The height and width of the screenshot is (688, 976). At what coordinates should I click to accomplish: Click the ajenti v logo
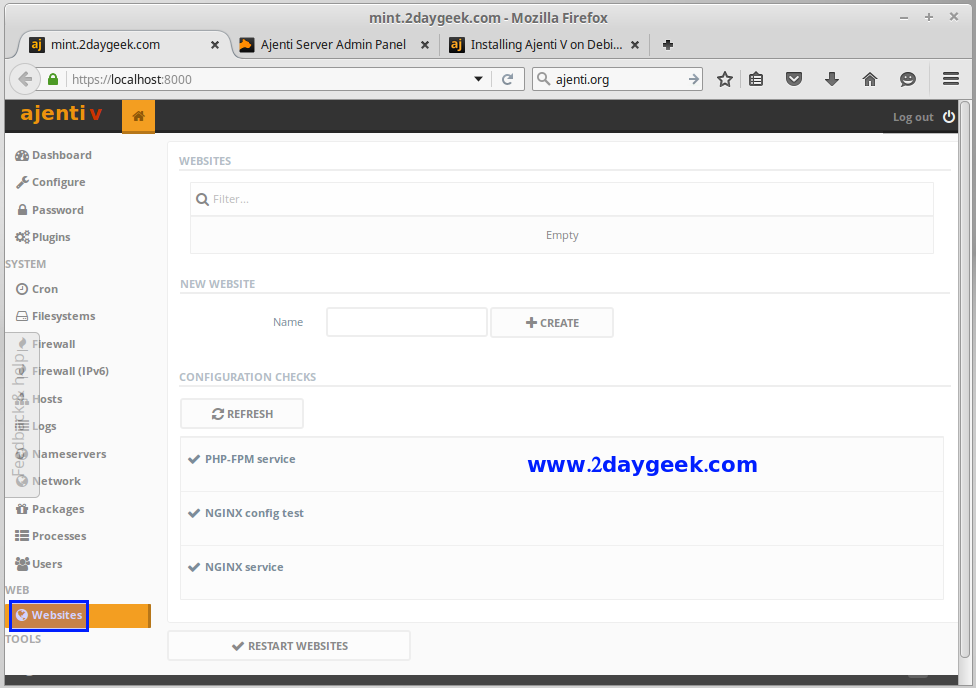[x=61, y=113]
